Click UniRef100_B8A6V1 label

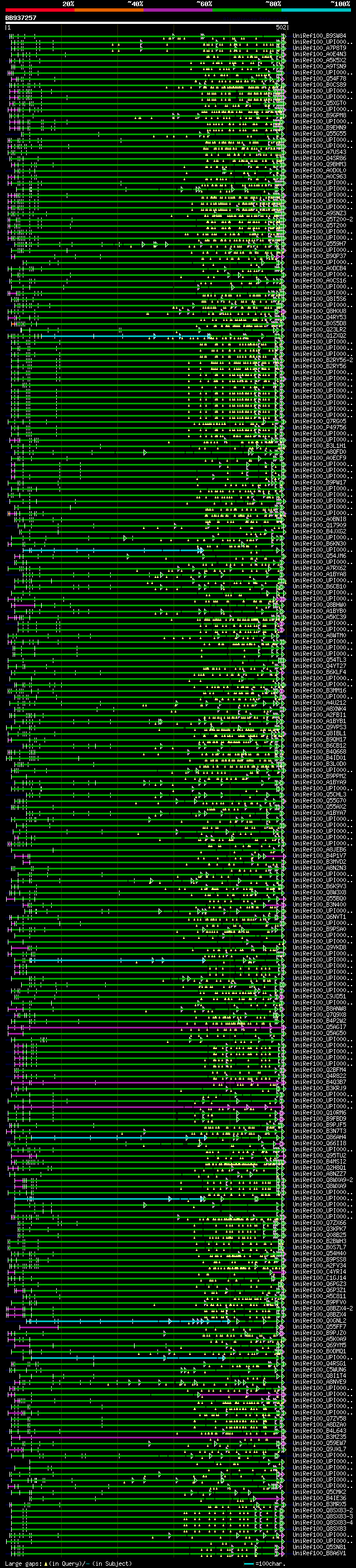[x=319, y=1552]
